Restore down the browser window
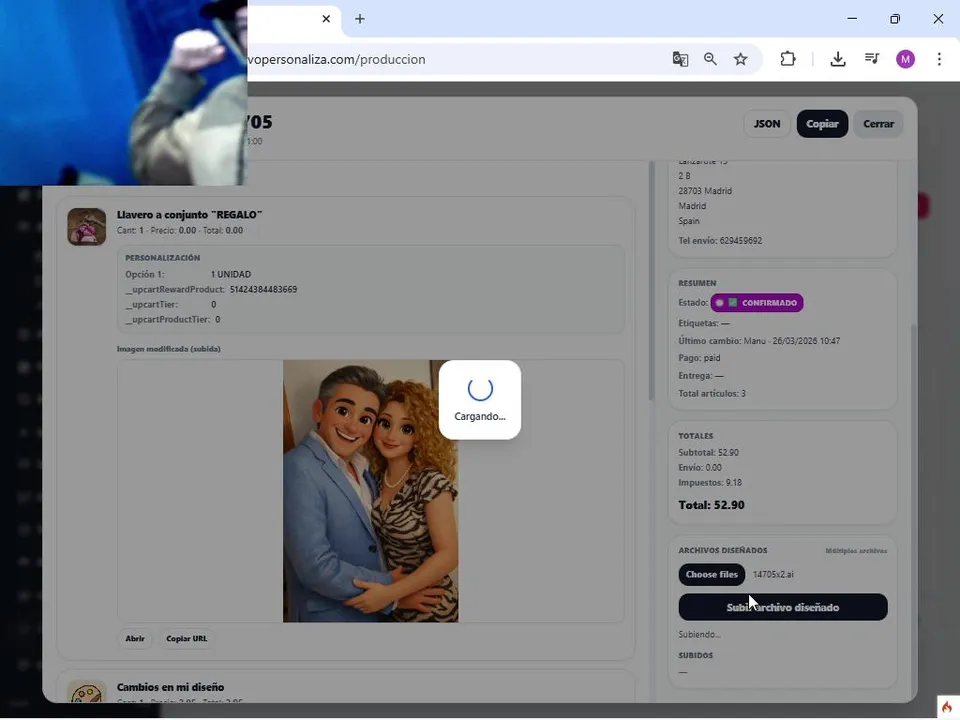Screen dimensions: 960x720 tap(895, 19)
